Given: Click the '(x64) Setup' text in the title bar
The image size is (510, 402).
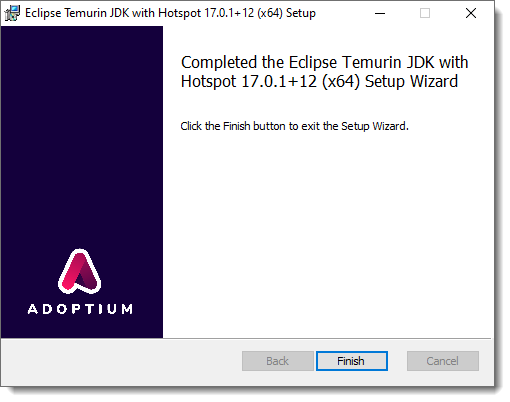Looking at the screenshot, I should coord(286,13).
